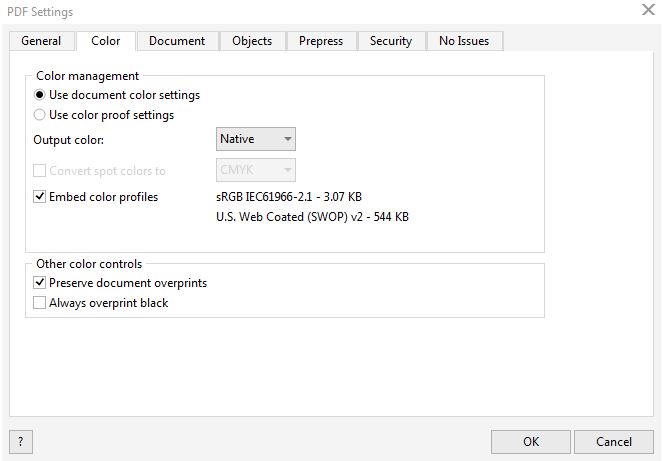Open the help question mark button

click(x=21, y=442)
